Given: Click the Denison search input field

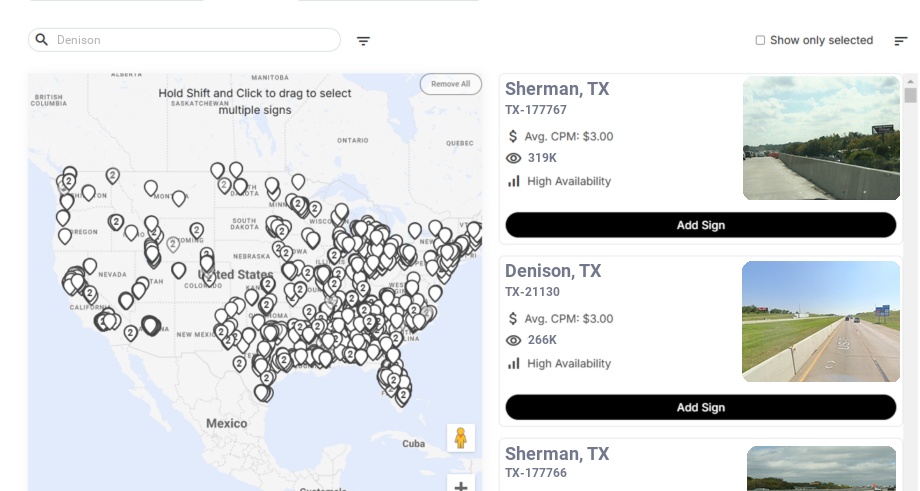Looking at the screenshot, I should (195, 40).
